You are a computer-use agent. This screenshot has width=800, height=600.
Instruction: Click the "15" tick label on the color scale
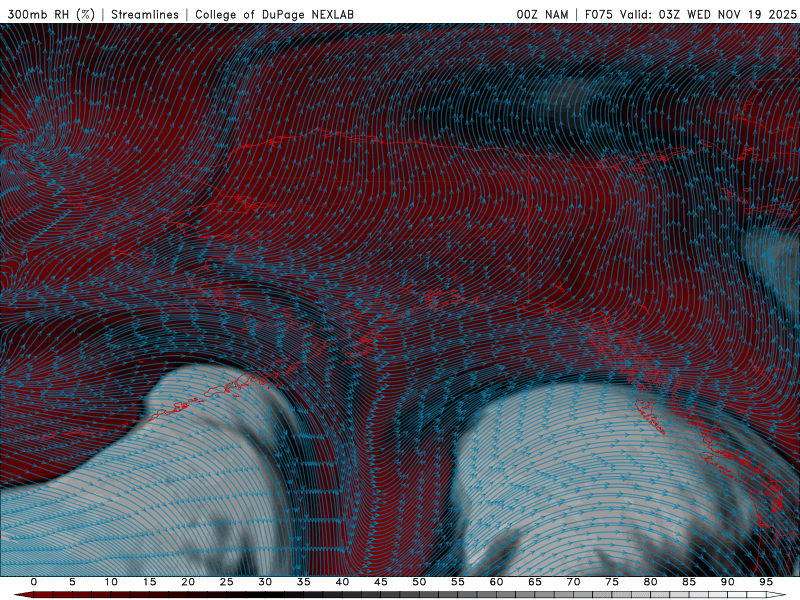(149, 582)
